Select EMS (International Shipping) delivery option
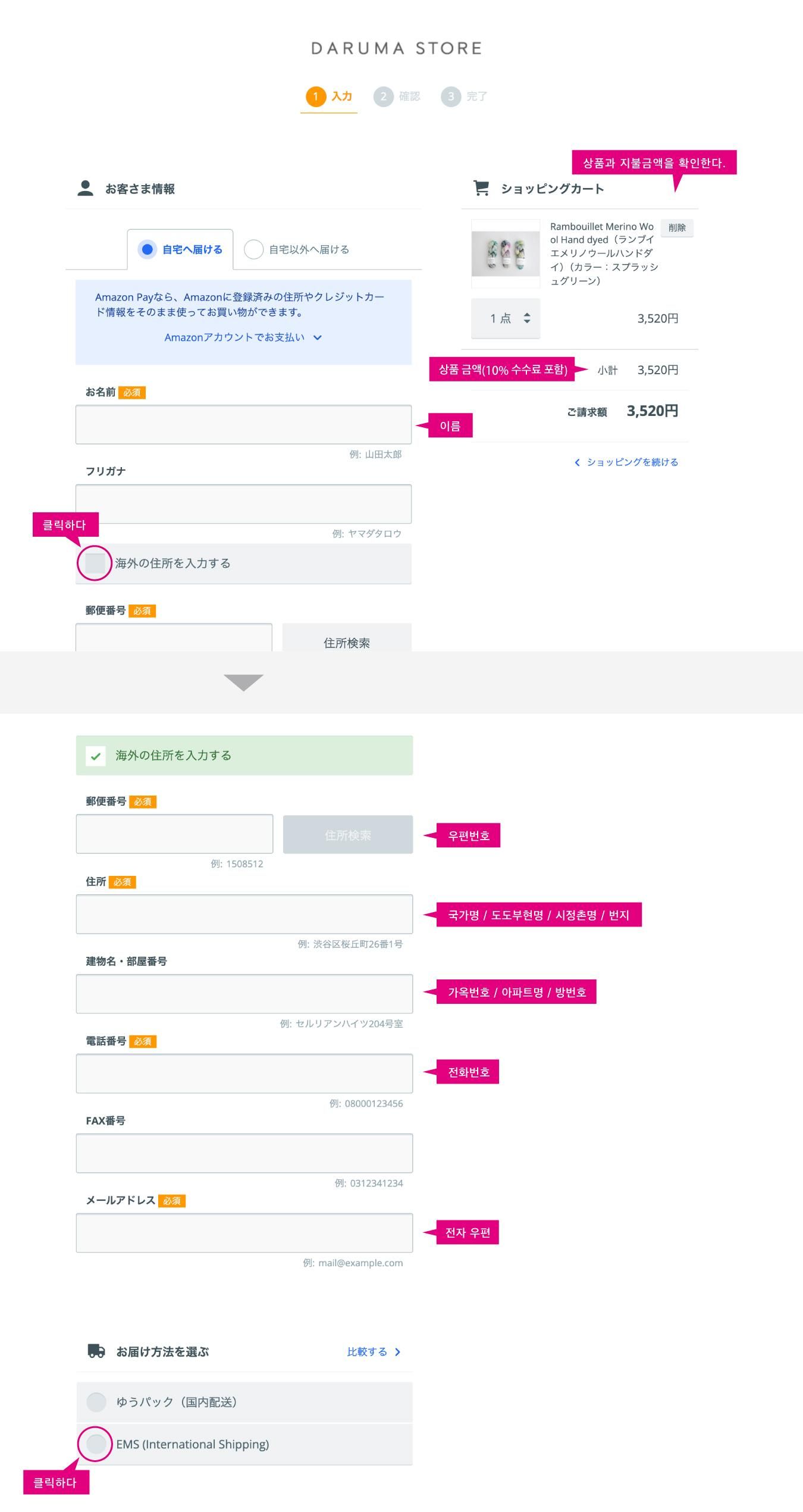The height and width of the screenshot is (1512, 803). point(96,1444)
